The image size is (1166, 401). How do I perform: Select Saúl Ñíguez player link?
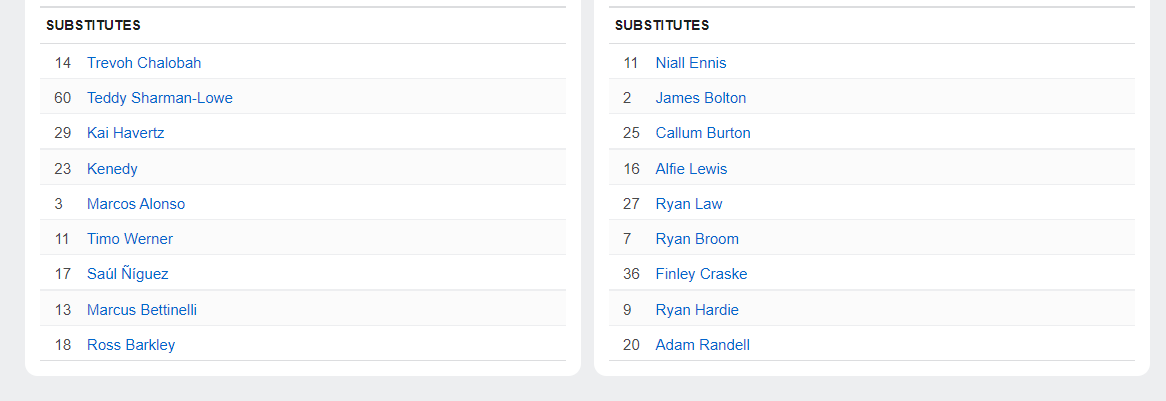[127, 274]
